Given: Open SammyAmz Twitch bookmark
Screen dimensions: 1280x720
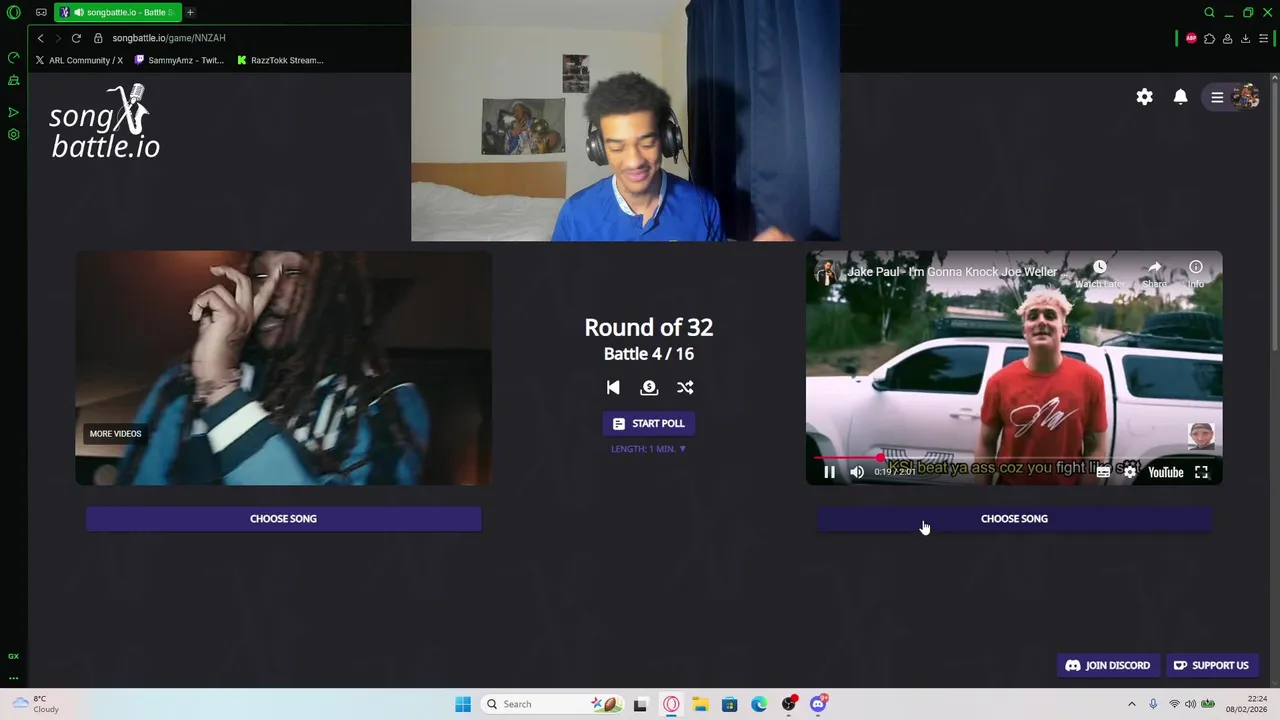Looking at the screenshot, I should point(178,60).
